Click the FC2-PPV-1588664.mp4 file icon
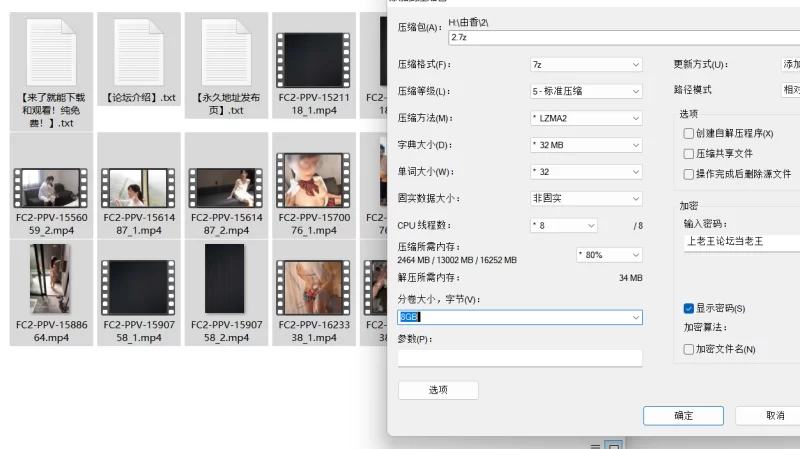The image size is (800, 449). [52, 280]
